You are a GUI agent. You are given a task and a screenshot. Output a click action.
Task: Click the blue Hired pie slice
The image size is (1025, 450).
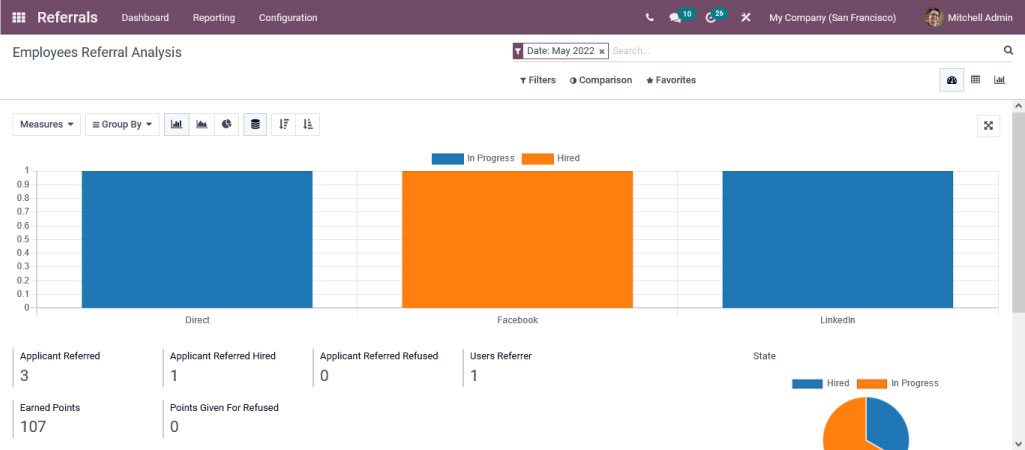tap(888, 425)
